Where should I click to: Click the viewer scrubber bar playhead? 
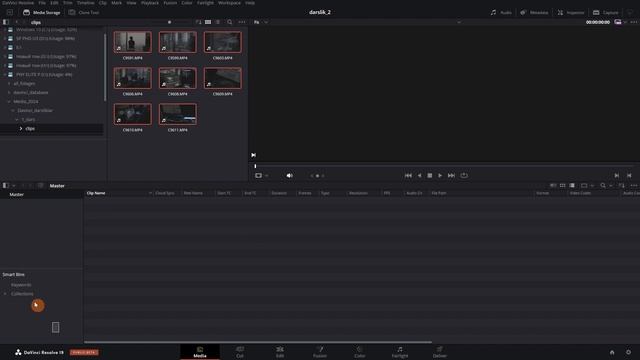click(256, 166)
